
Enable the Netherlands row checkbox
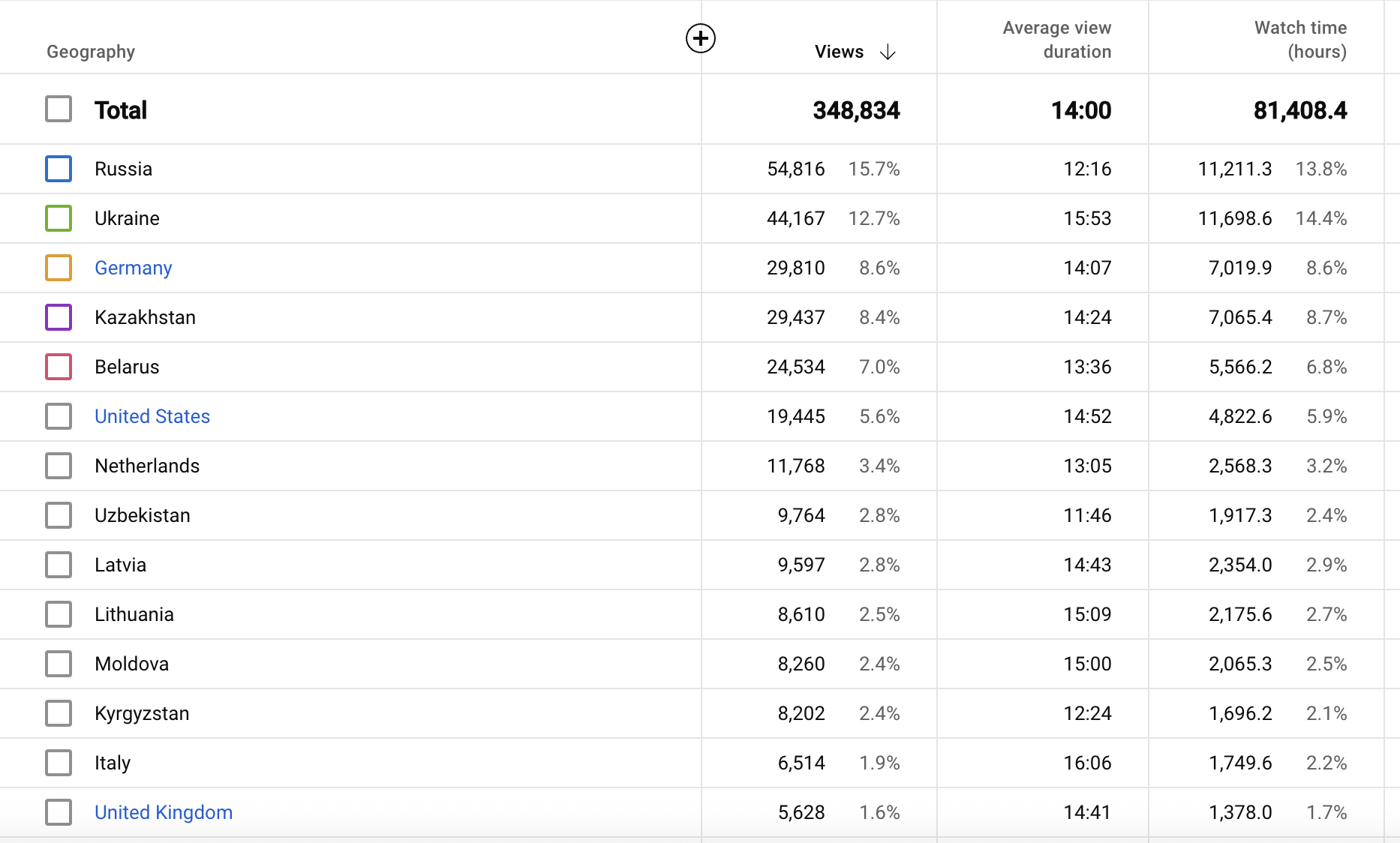pos(59,466)
